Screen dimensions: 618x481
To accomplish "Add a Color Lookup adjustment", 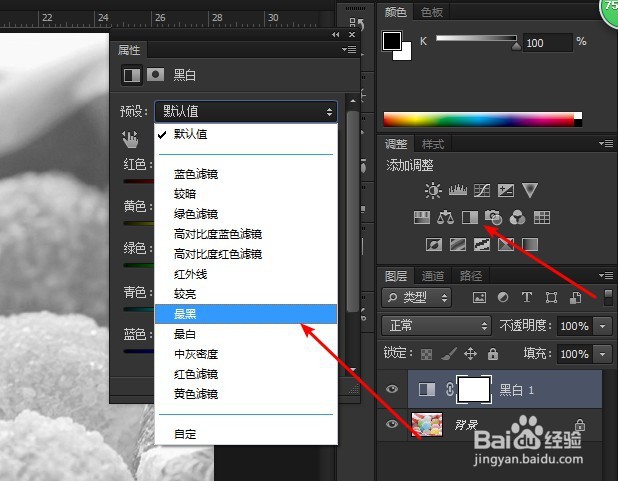I will click(542, 217).
